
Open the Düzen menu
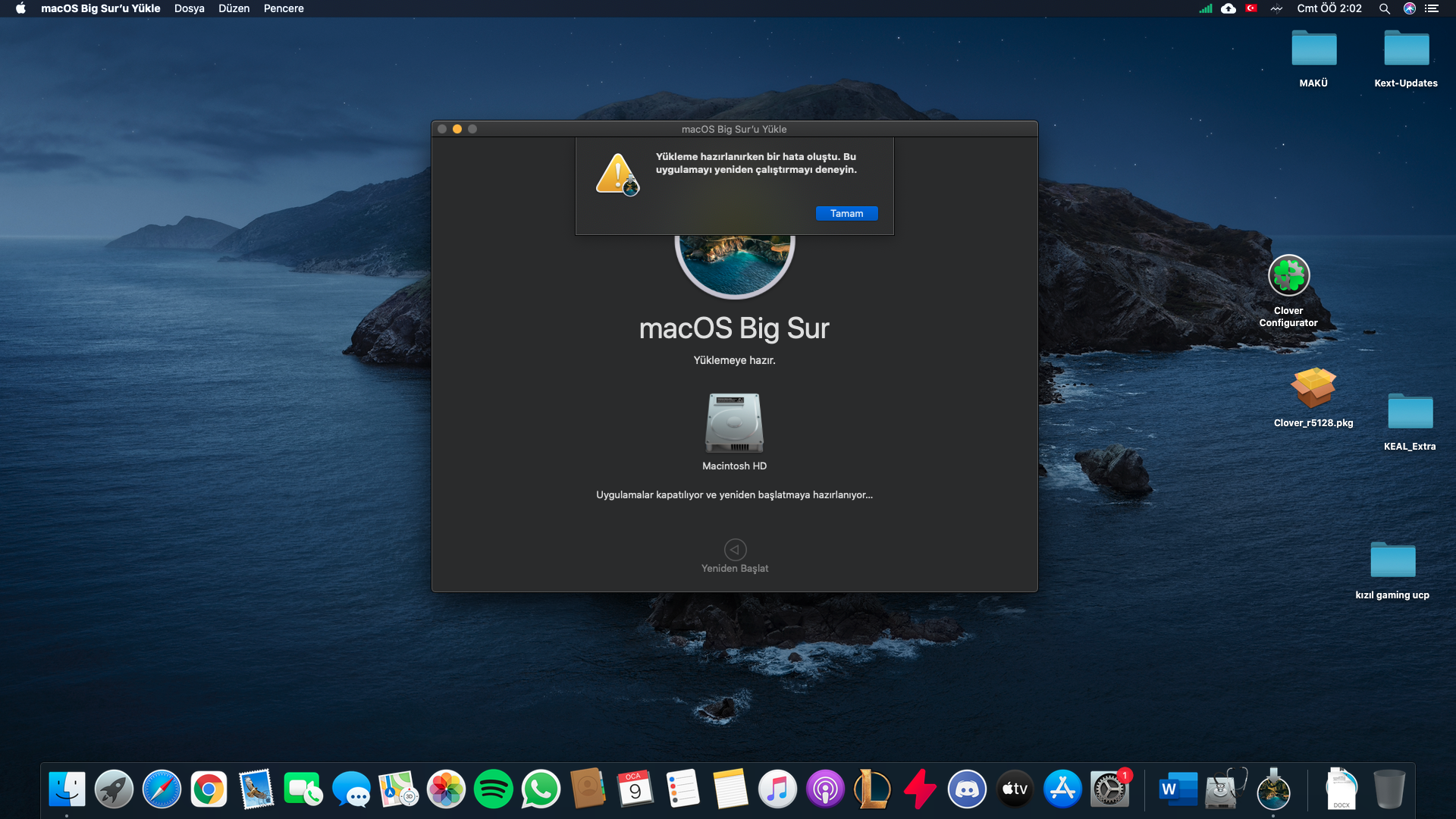pos(234,8)
